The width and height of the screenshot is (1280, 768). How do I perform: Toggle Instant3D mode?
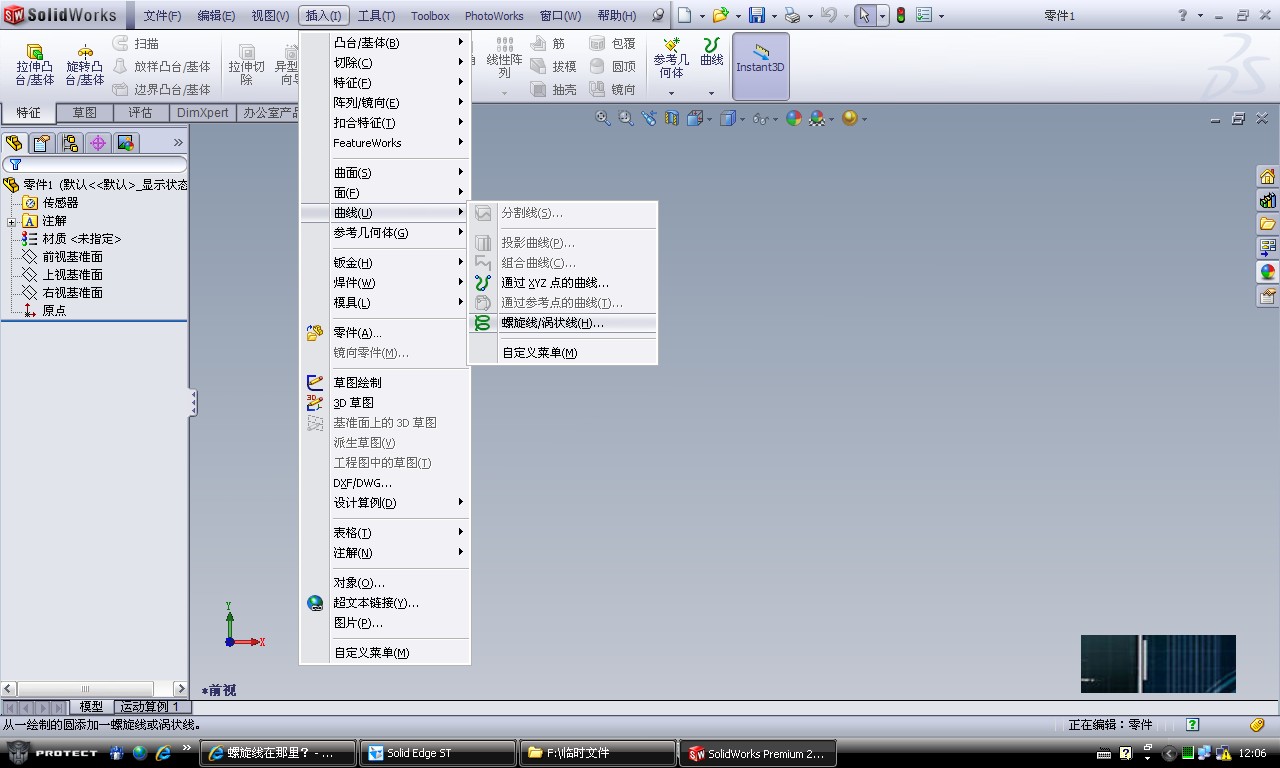pyautogui.click(x=761, y=66)
